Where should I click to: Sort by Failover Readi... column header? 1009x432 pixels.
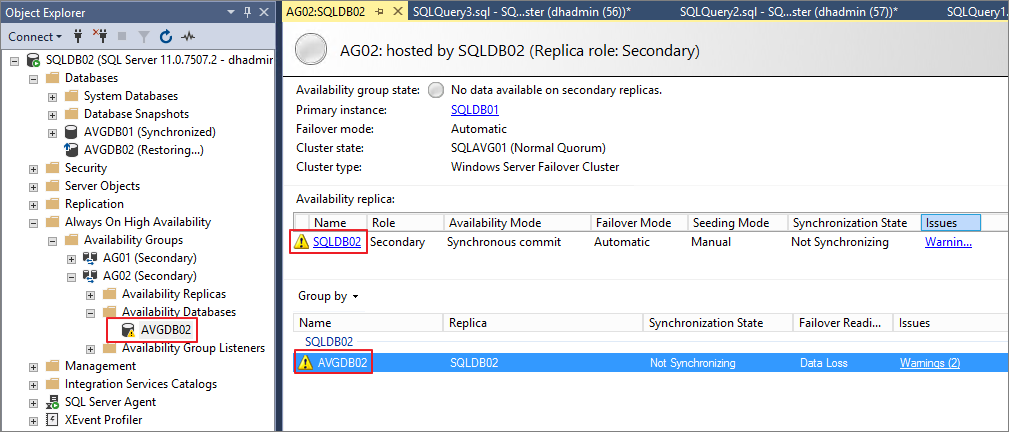pos(844,323)
